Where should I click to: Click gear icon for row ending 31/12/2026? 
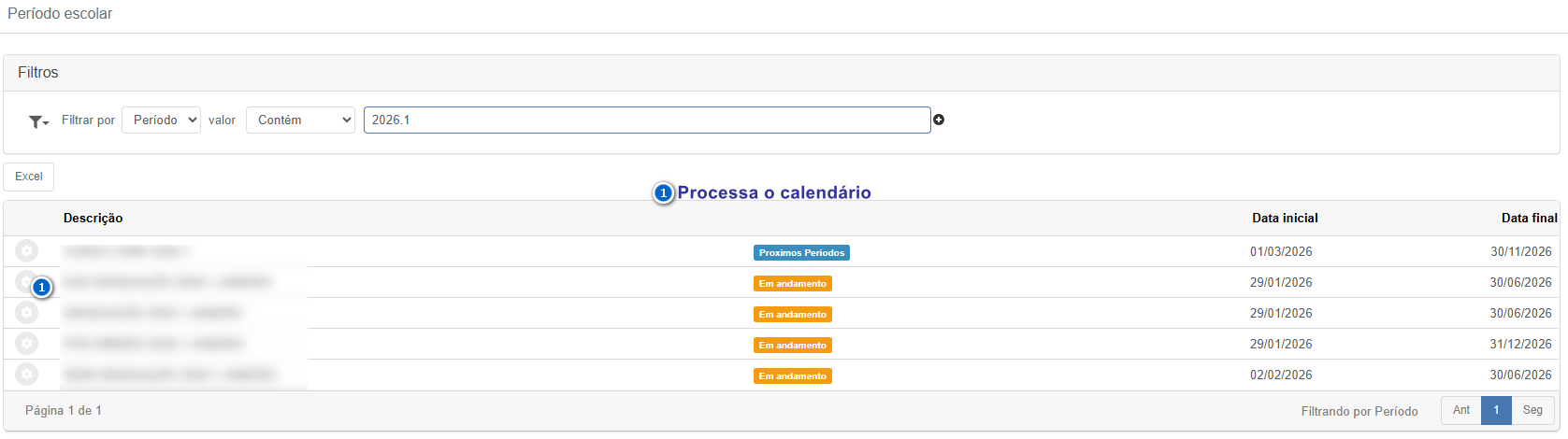[27, 344]
